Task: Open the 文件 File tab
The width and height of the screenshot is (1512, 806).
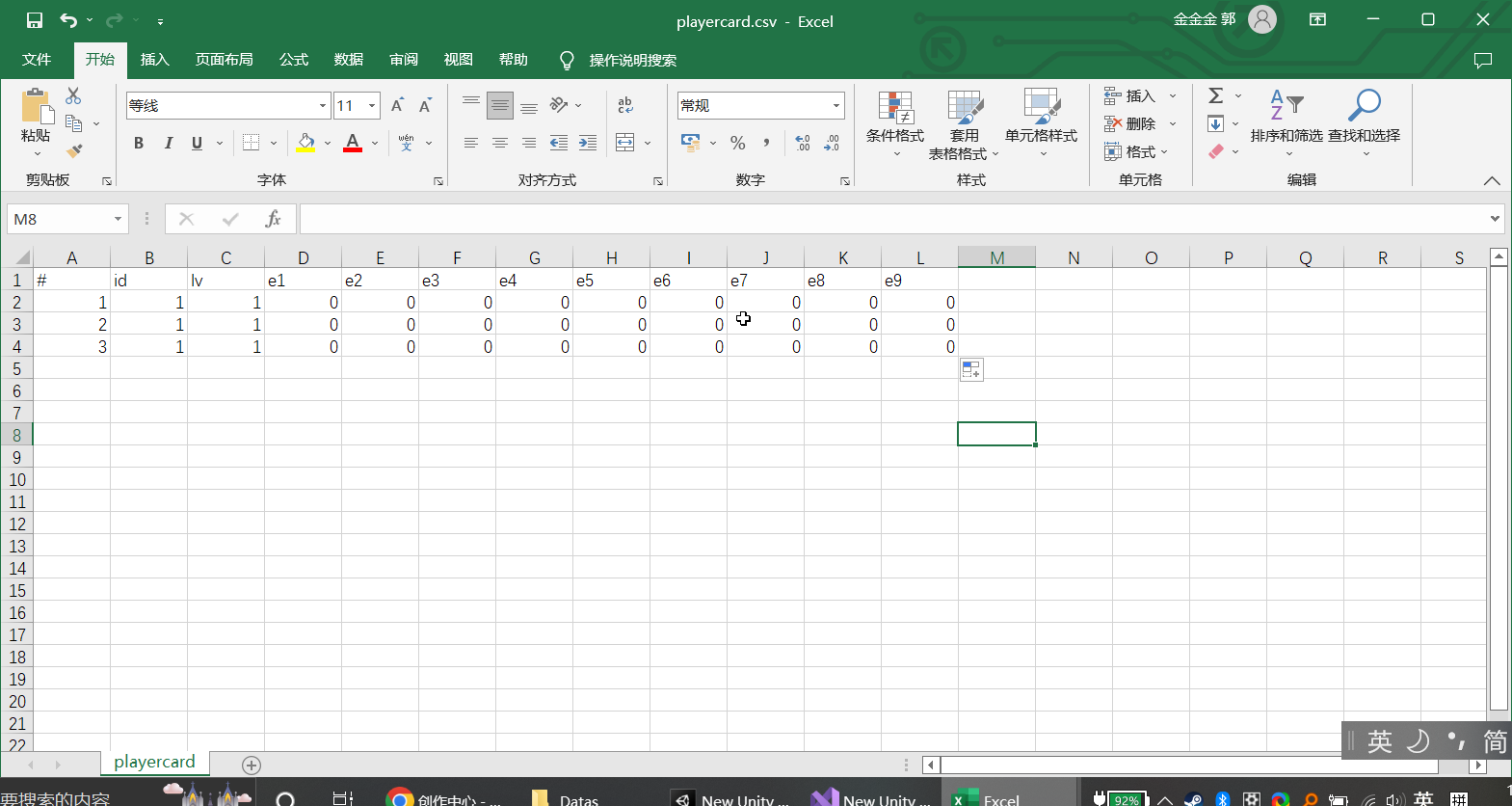Action: 37,60
